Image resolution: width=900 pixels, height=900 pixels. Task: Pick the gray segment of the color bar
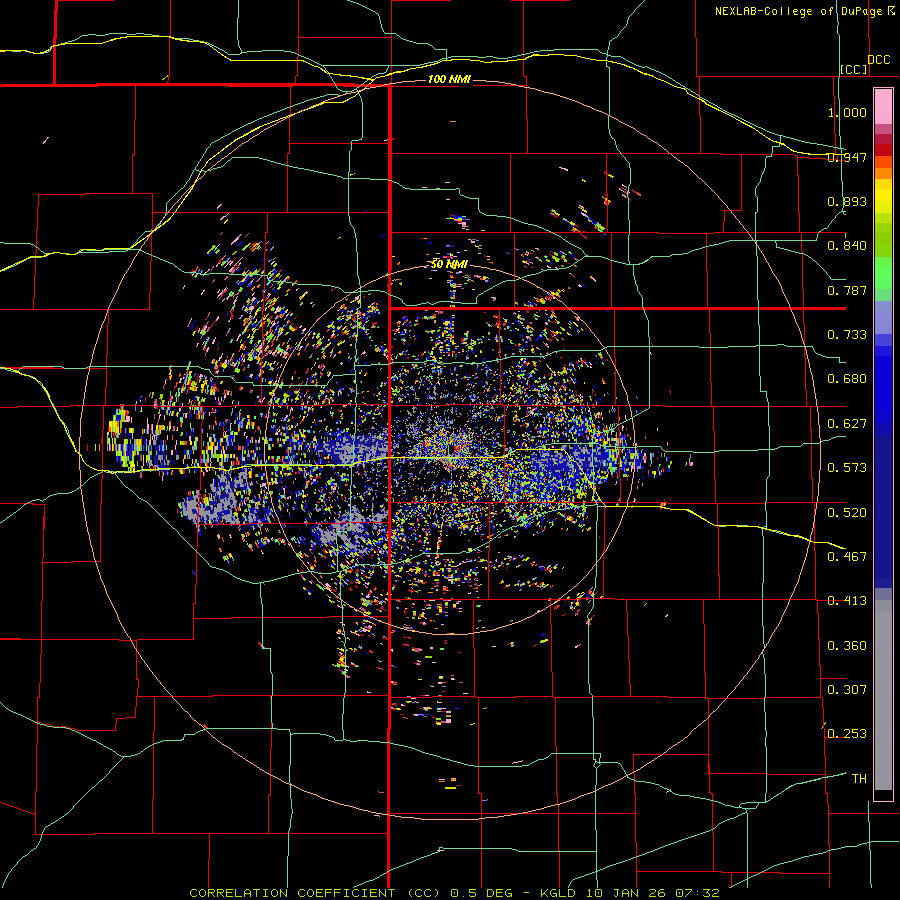tap(883, 695)
